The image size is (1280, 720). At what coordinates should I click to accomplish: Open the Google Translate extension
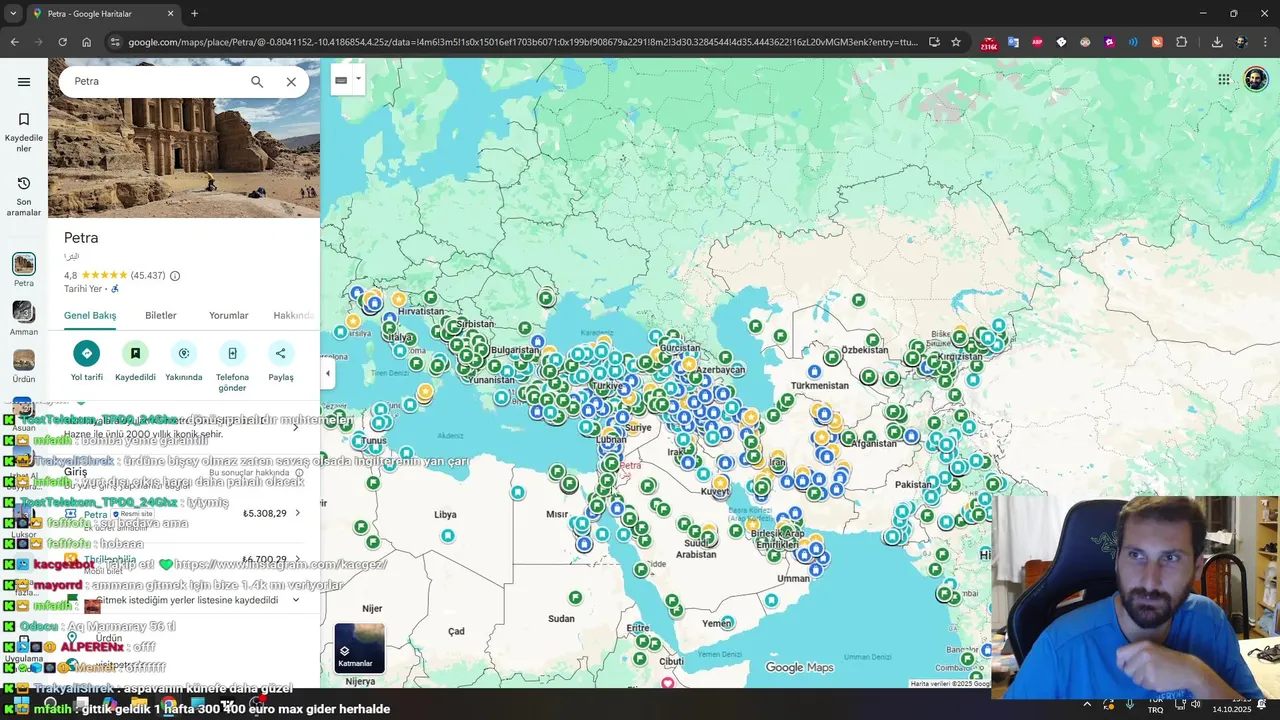(x=1013, y=42)
